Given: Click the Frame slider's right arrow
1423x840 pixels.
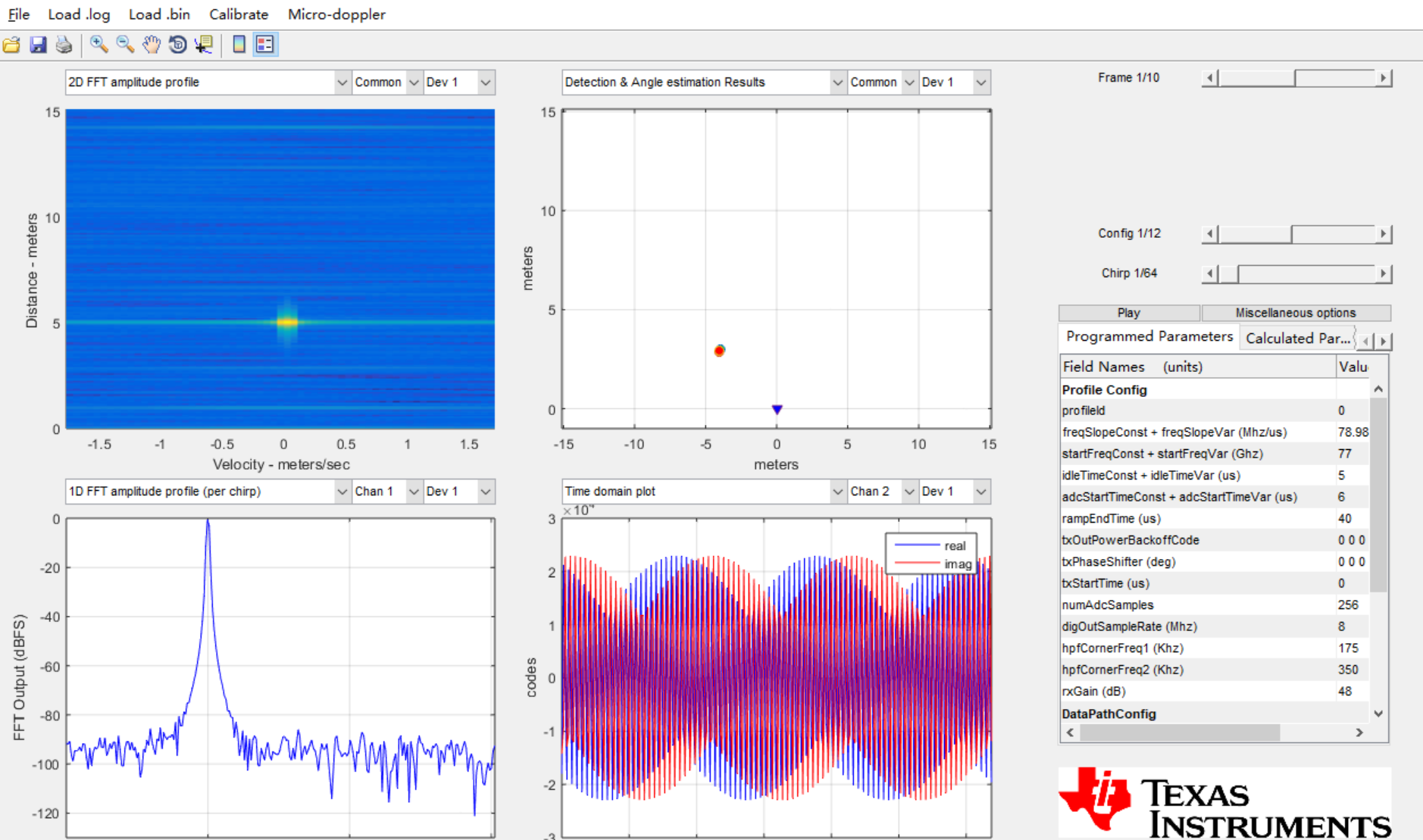Looking at the screenshot, I should pos(1384,78).
